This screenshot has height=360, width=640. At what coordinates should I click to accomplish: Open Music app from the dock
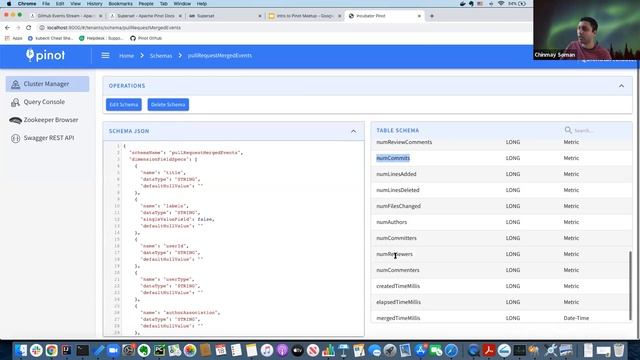267,350
